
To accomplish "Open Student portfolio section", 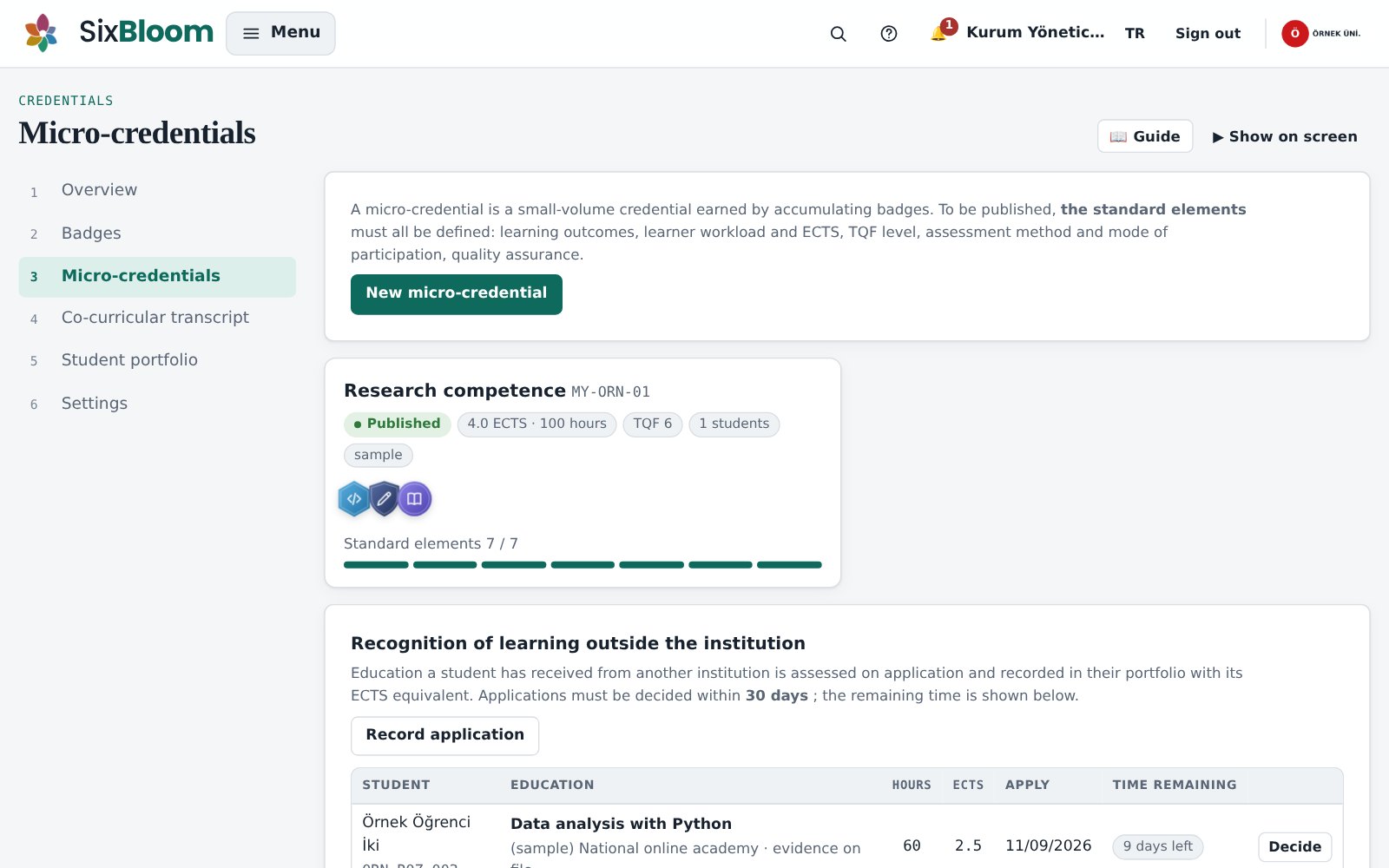I will (x=157, y=360).
